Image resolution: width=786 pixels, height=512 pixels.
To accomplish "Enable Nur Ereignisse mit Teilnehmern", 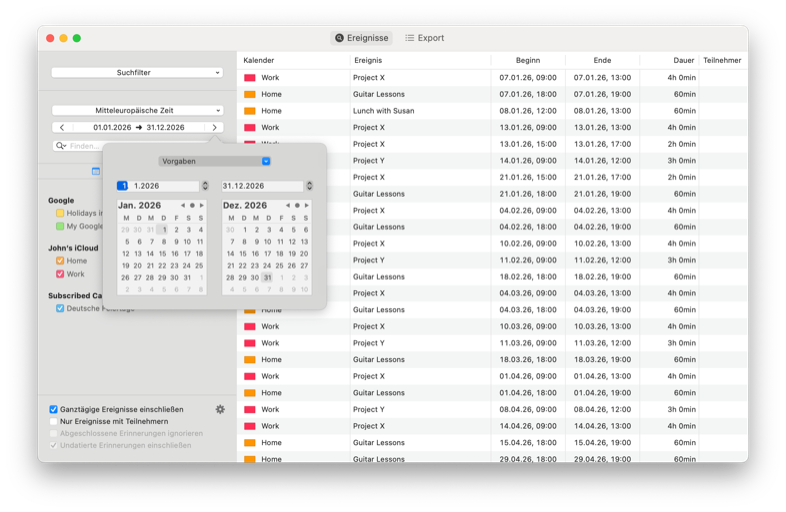I will coord(54,421).
